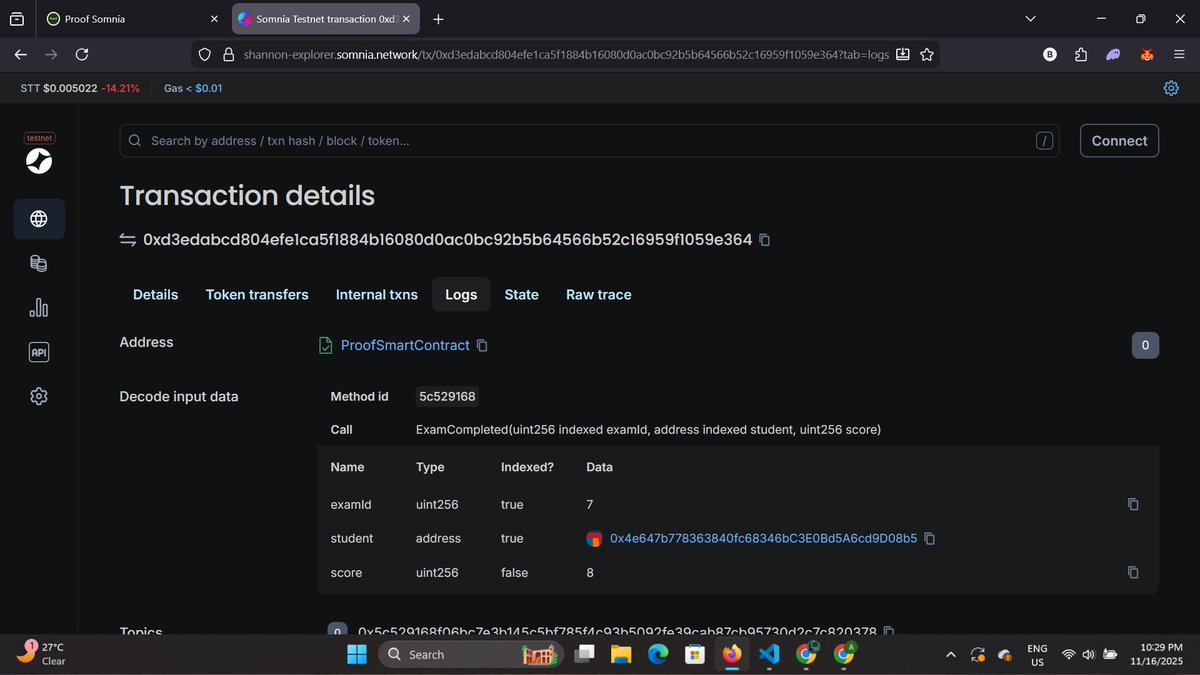Click the verified contract icon beside ProofSmartContract
Image resolution: width=1200 pixels, height=675 pixels.
pyautogui.click(x=325, y=345)
